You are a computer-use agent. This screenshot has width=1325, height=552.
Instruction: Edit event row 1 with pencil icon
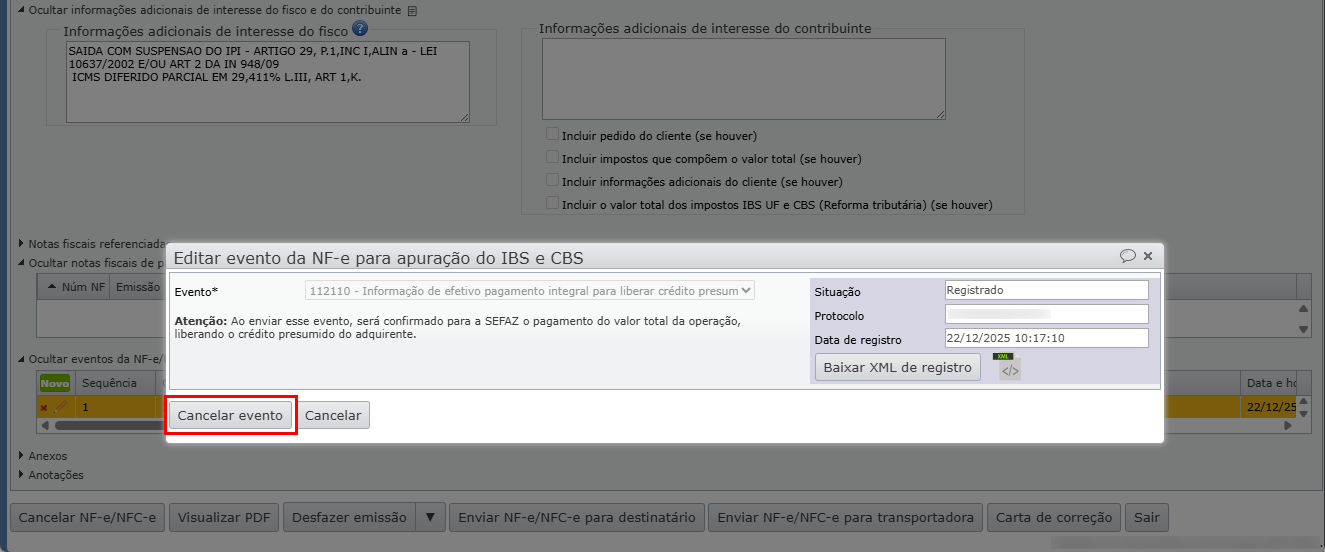(x=61, y=407)
